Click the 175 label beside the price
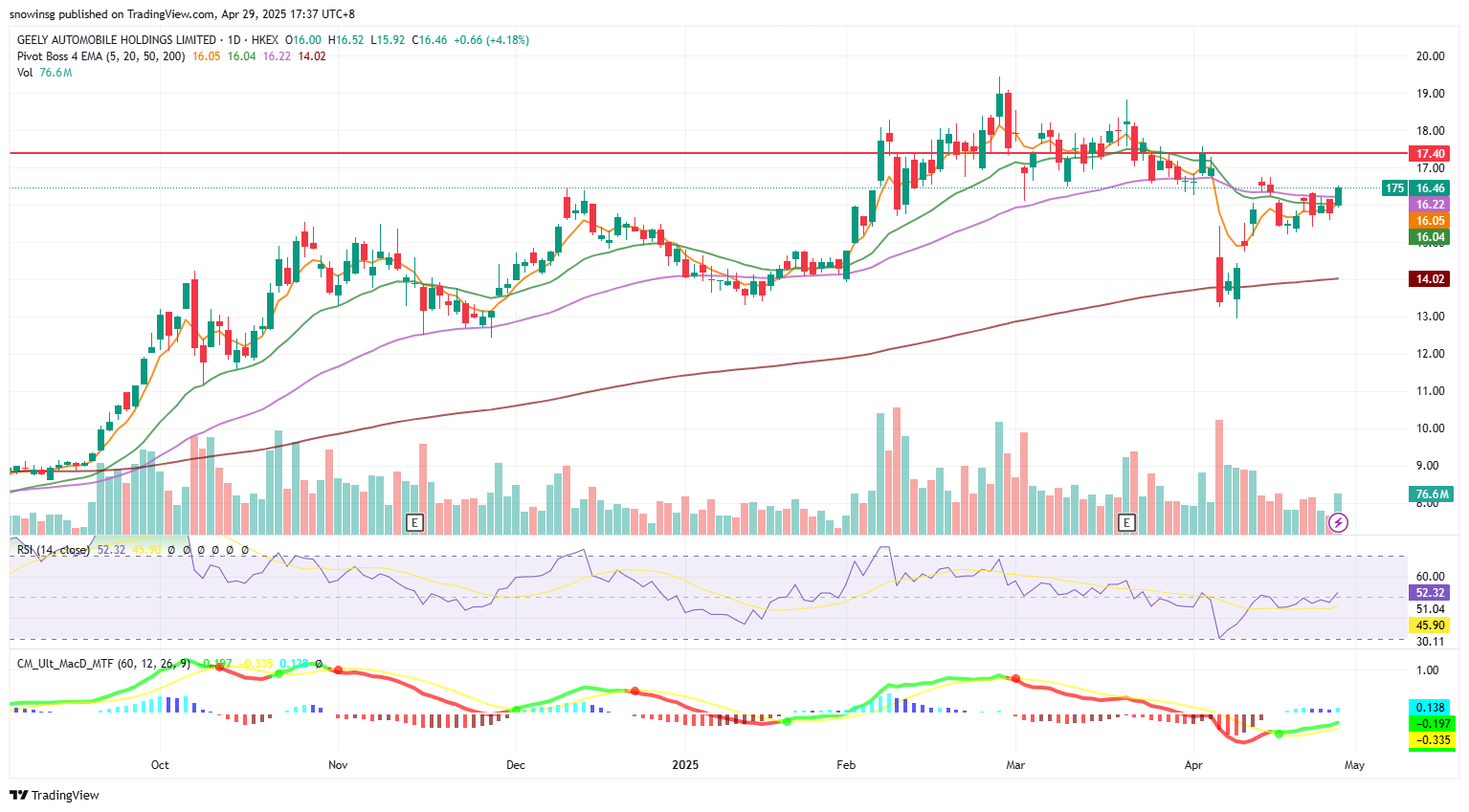This screenshot has width=1469, height=812. [x=1394, y=188]
